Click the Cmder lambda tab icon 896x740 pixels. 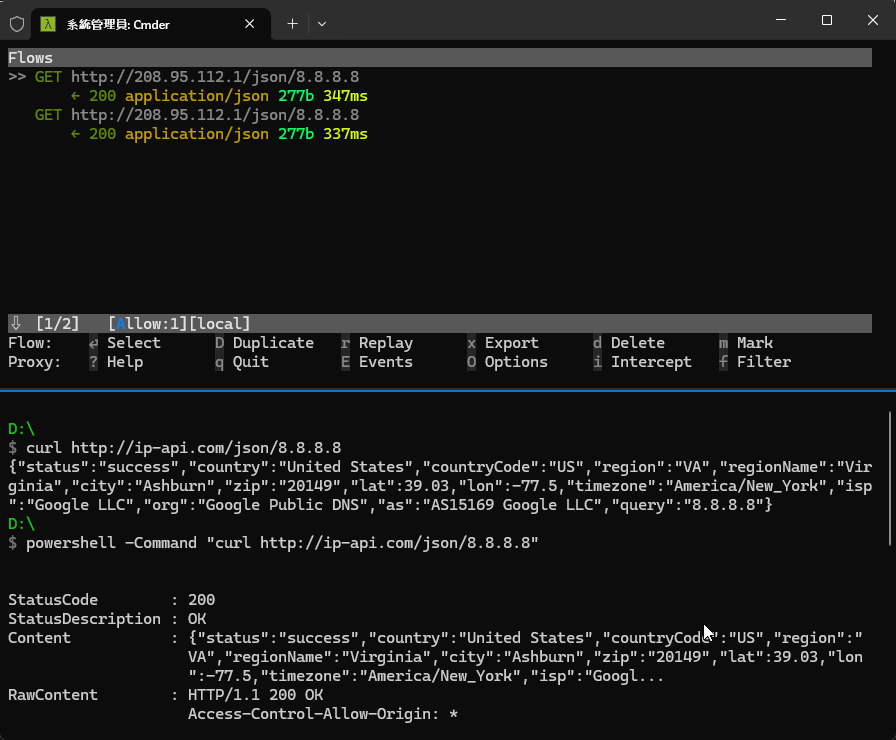(47, 23)
